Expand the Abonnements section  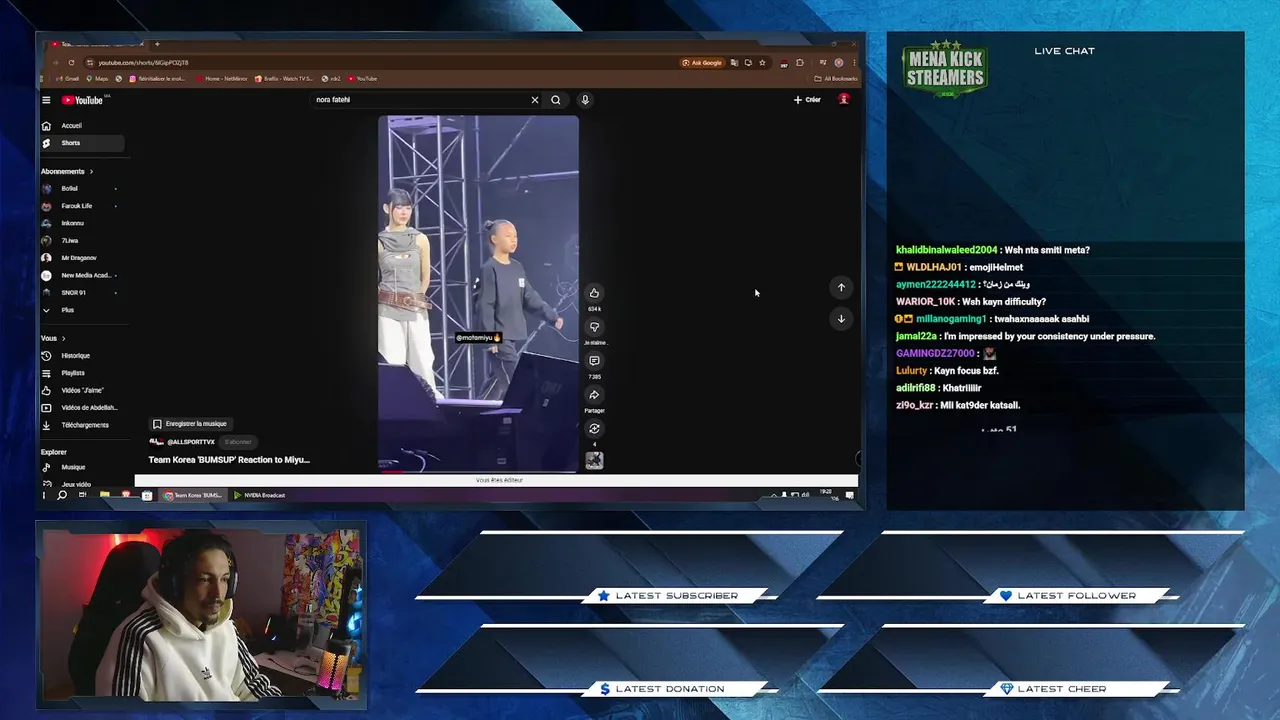[x=67, y=171]
